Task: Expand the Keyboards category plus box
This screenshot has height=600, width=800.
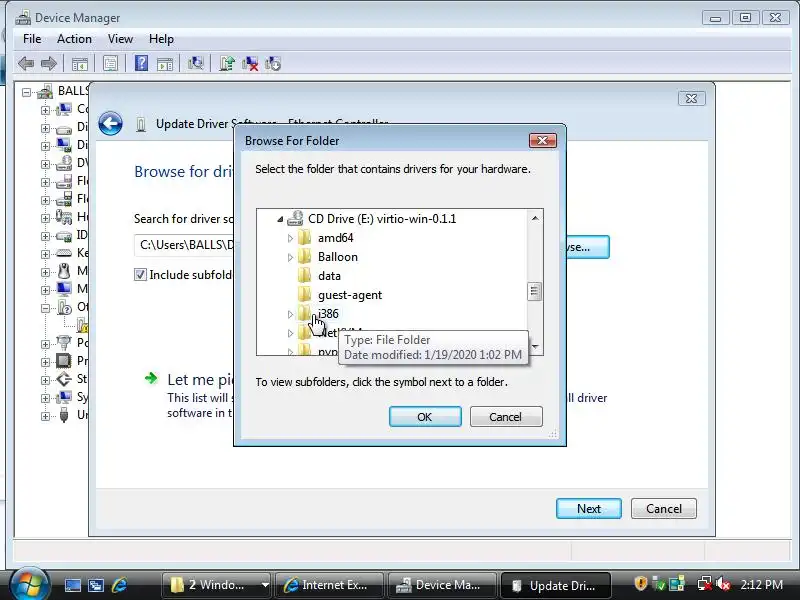Action: pos(45,254)
